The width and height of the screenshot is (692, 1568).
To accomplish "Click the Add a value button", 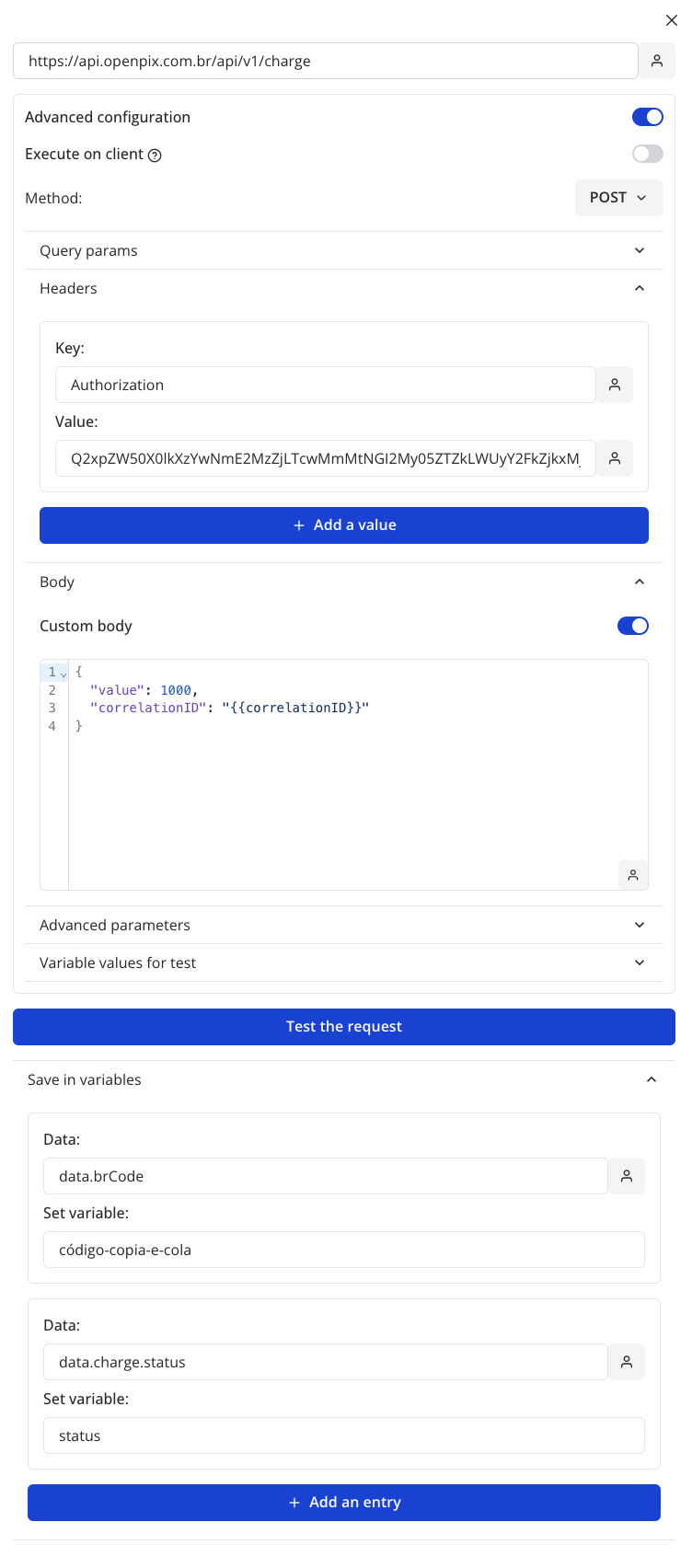I will click(344, 525).
